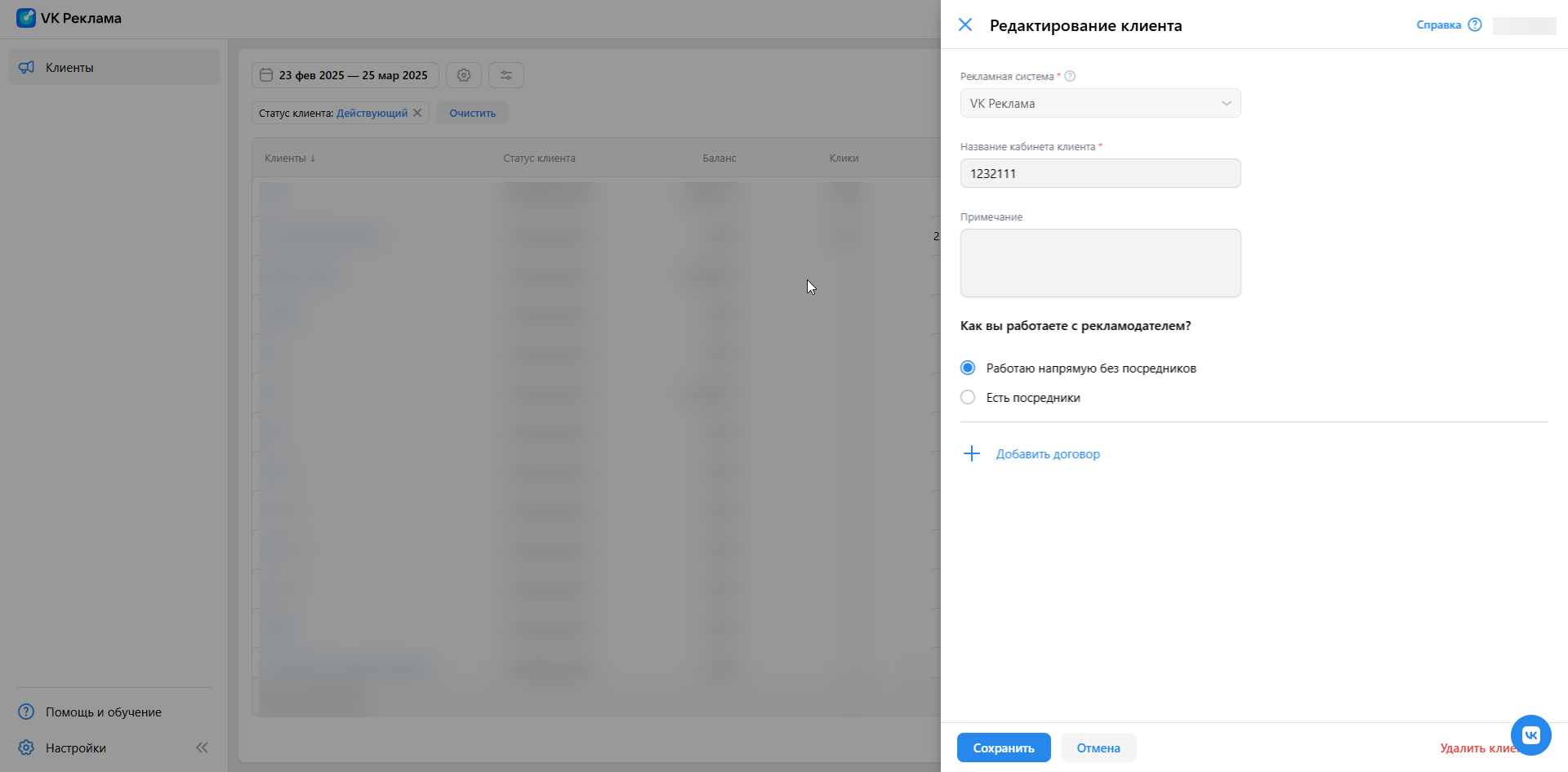The height and width of the screenshot is (772, 1568).
Task: Open Помощь и обучение in sidebar
Action: [x=103, y=712]
